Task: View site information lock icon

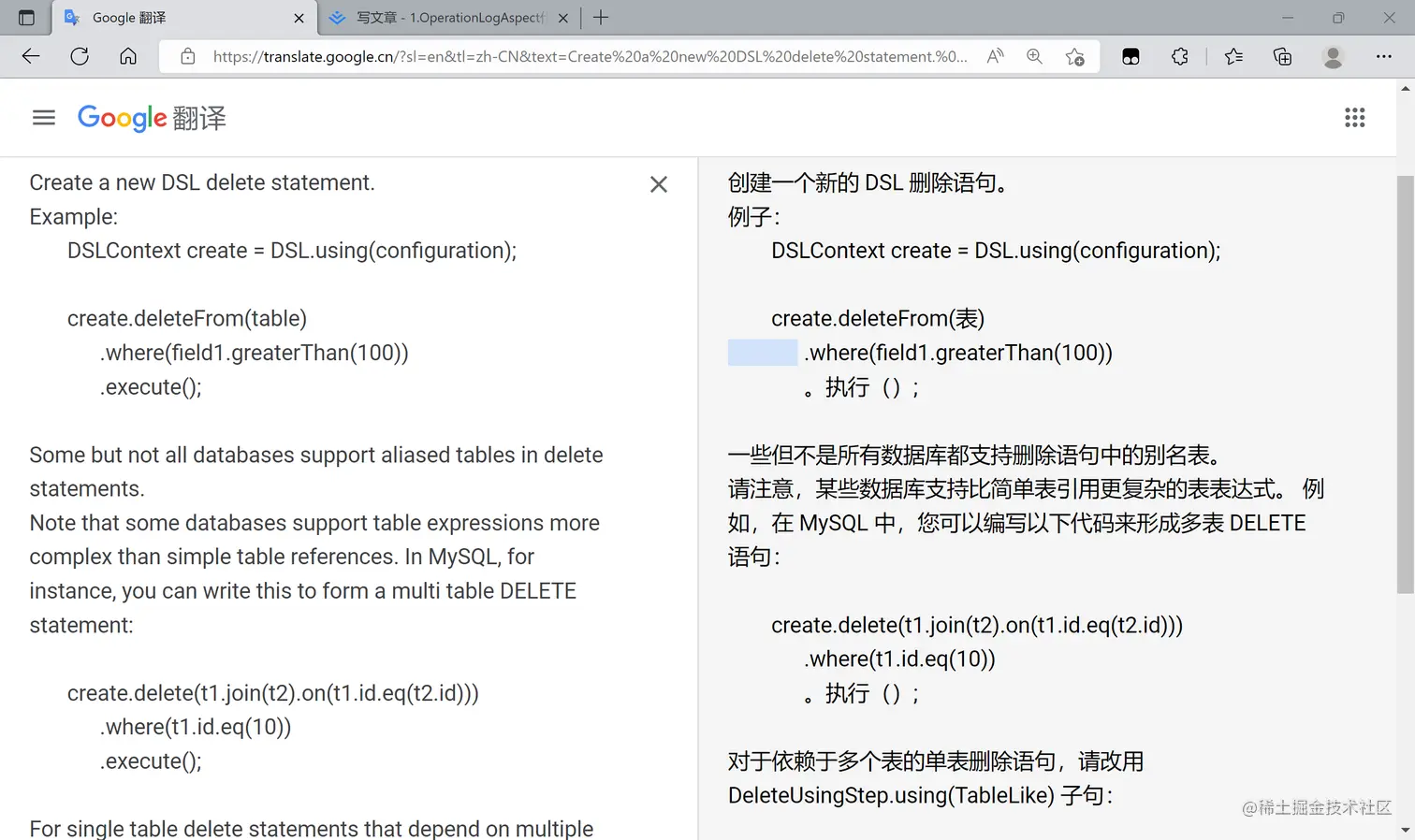Action: coord(188,56)
